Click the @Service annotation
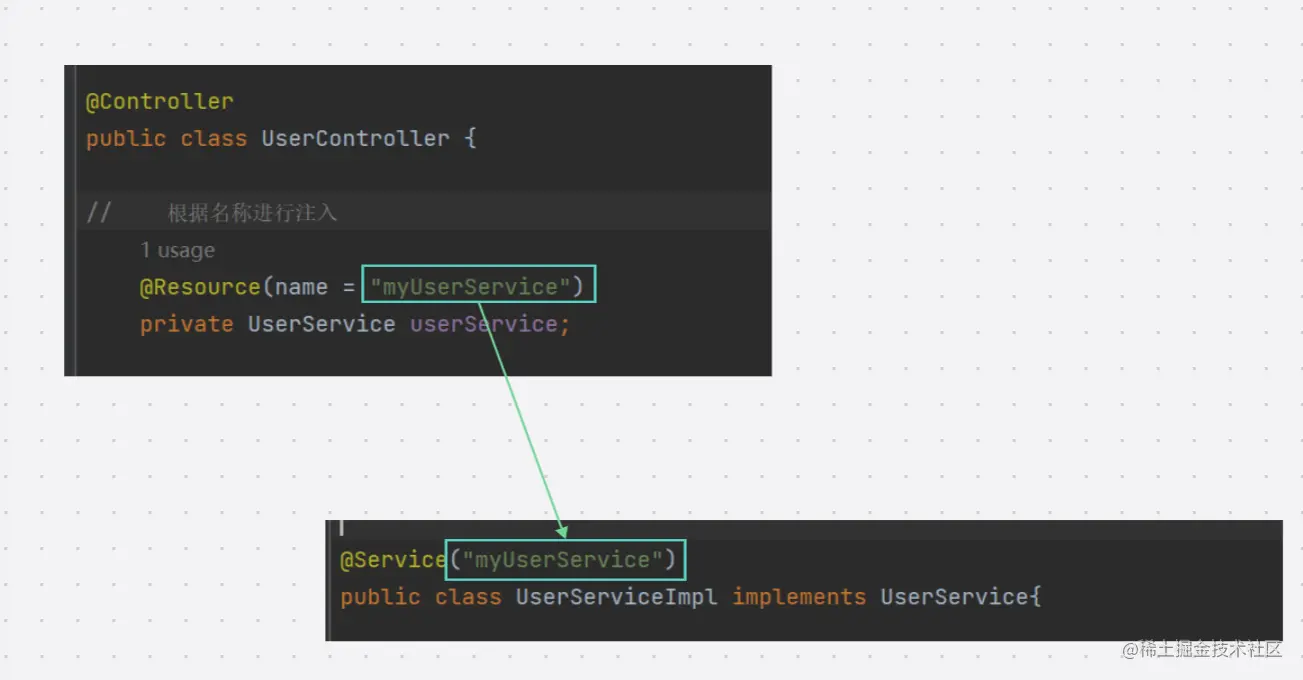The width and height of the screenshot is (1303, 680). click(x=393, y=560)
